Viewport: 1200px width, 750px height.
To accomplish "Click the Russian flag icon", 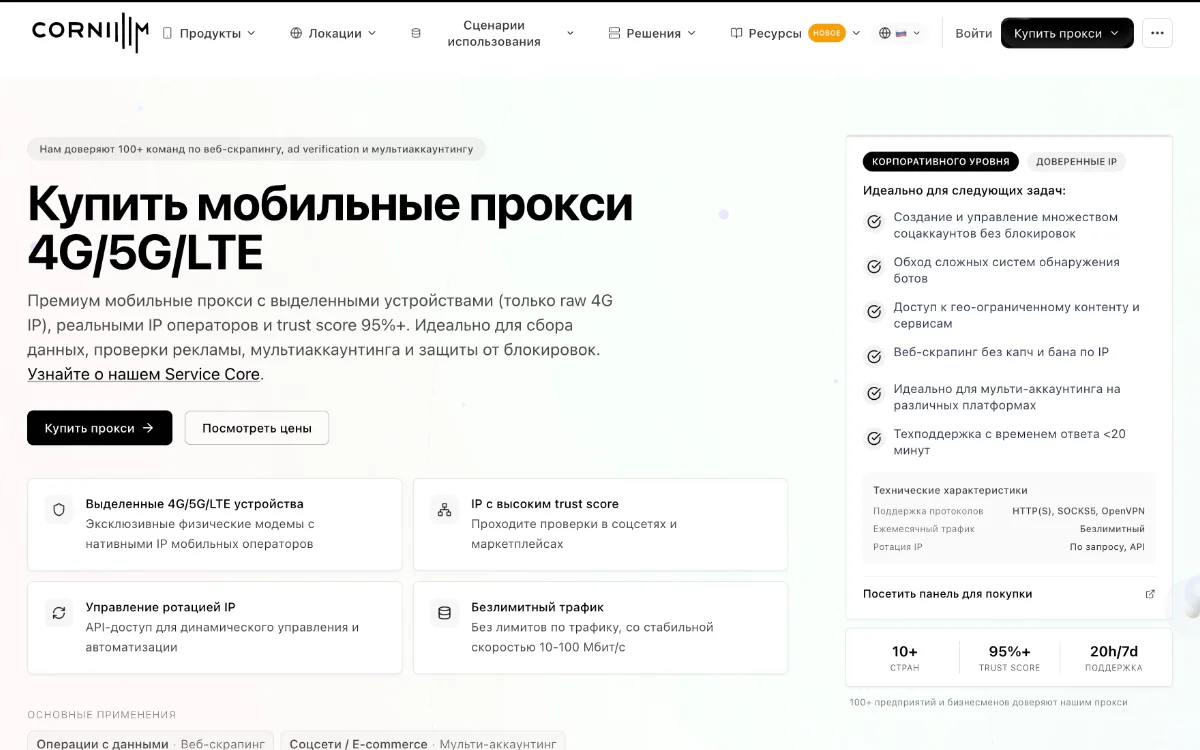I will [901, 33].
